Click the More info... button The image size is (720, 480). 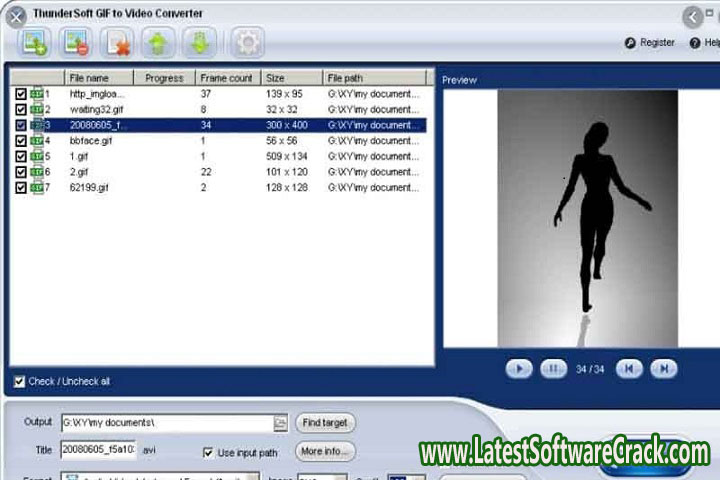tap(325, 451)
